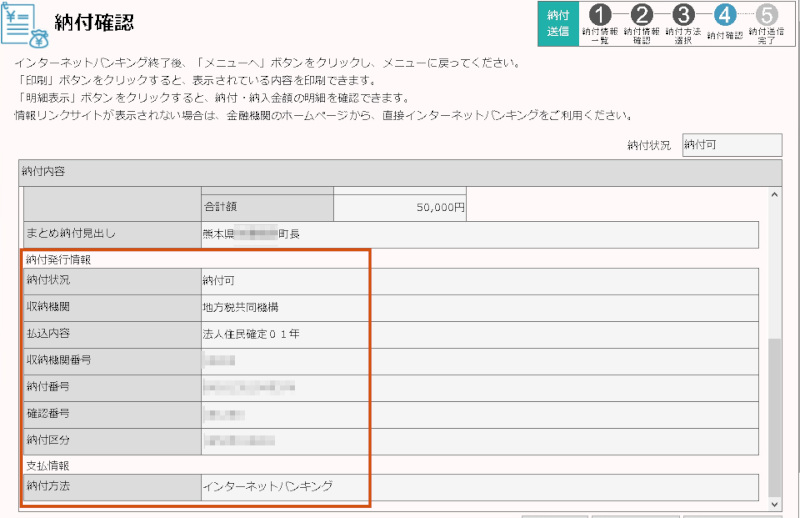800x518 pixels.
Task: Click the 納付可 value in the table
Action: click(x=218, y=281)
